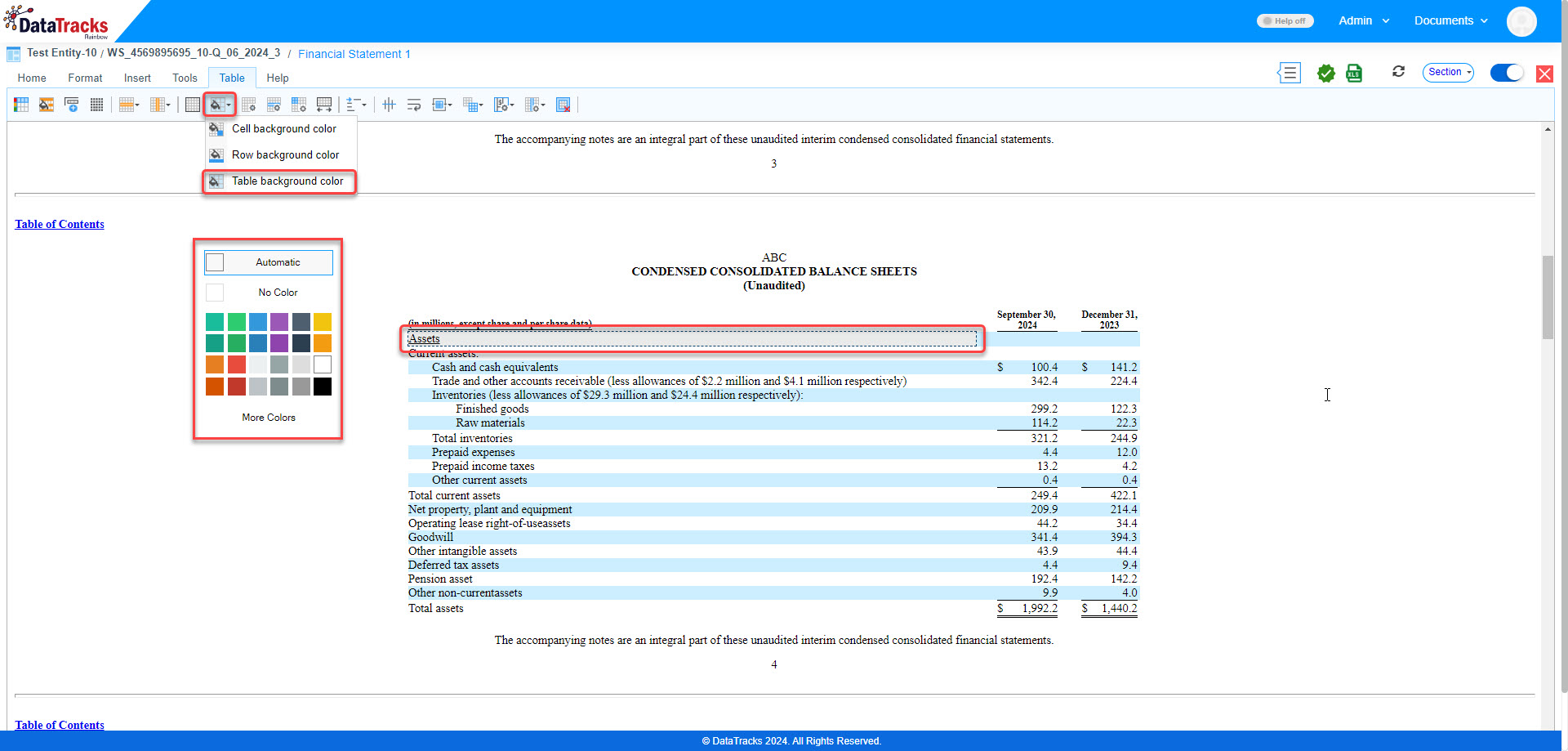1568x751 pixels.
Task: Open Financial Statement 1 breadcrumb
Action: 354,54
